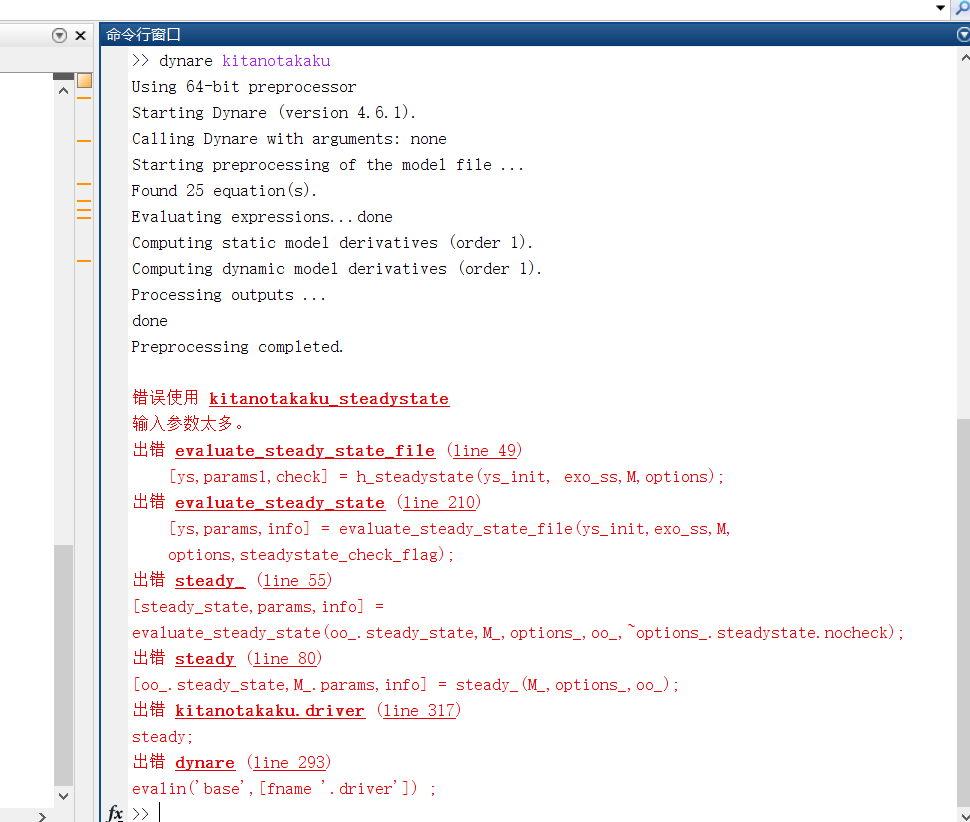
Task: Go to line 317 of kitanotakaku.driver
Action: 419,711
